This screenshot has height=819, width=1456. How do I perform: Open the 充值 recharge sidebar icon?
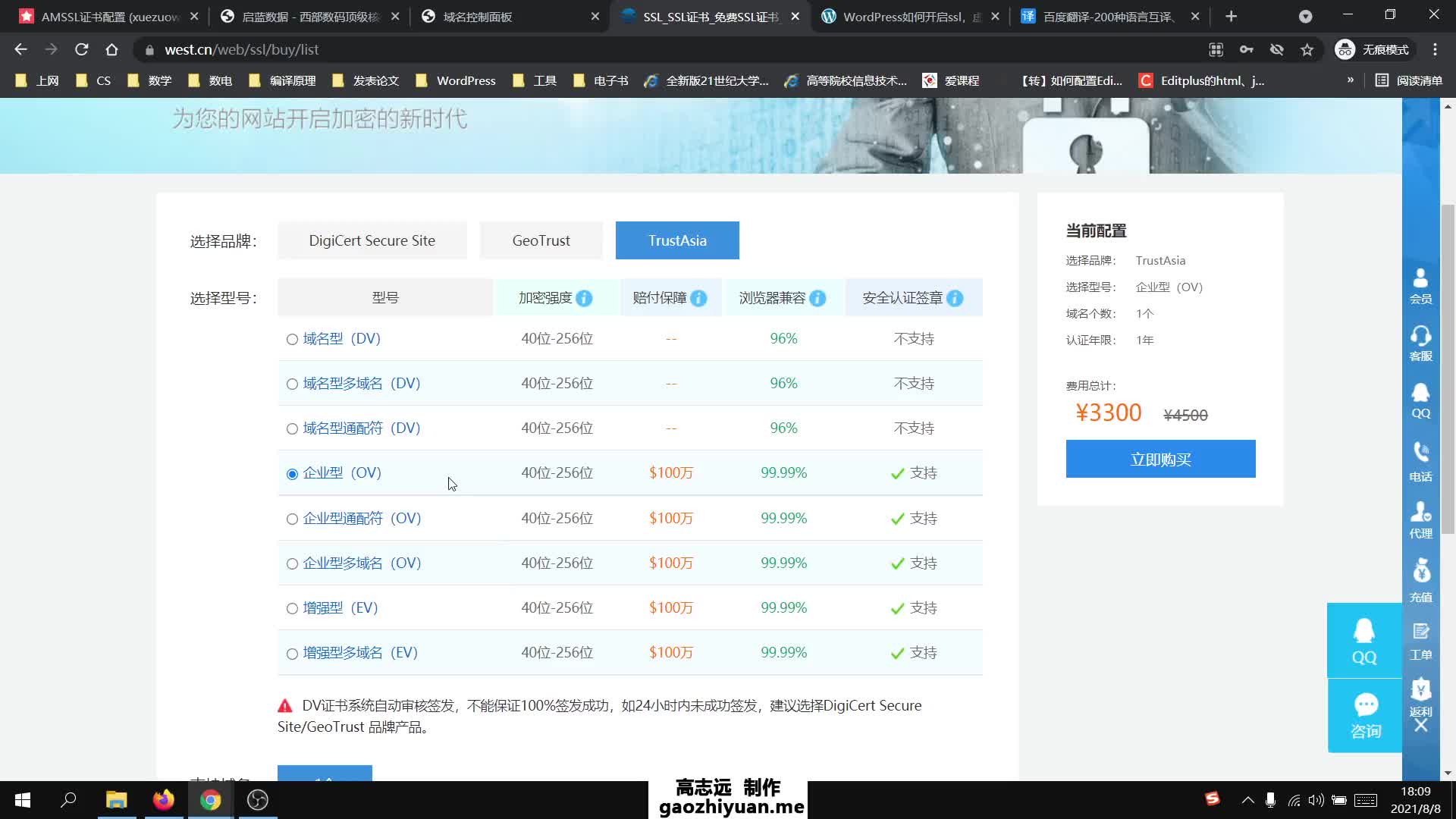1420,582
